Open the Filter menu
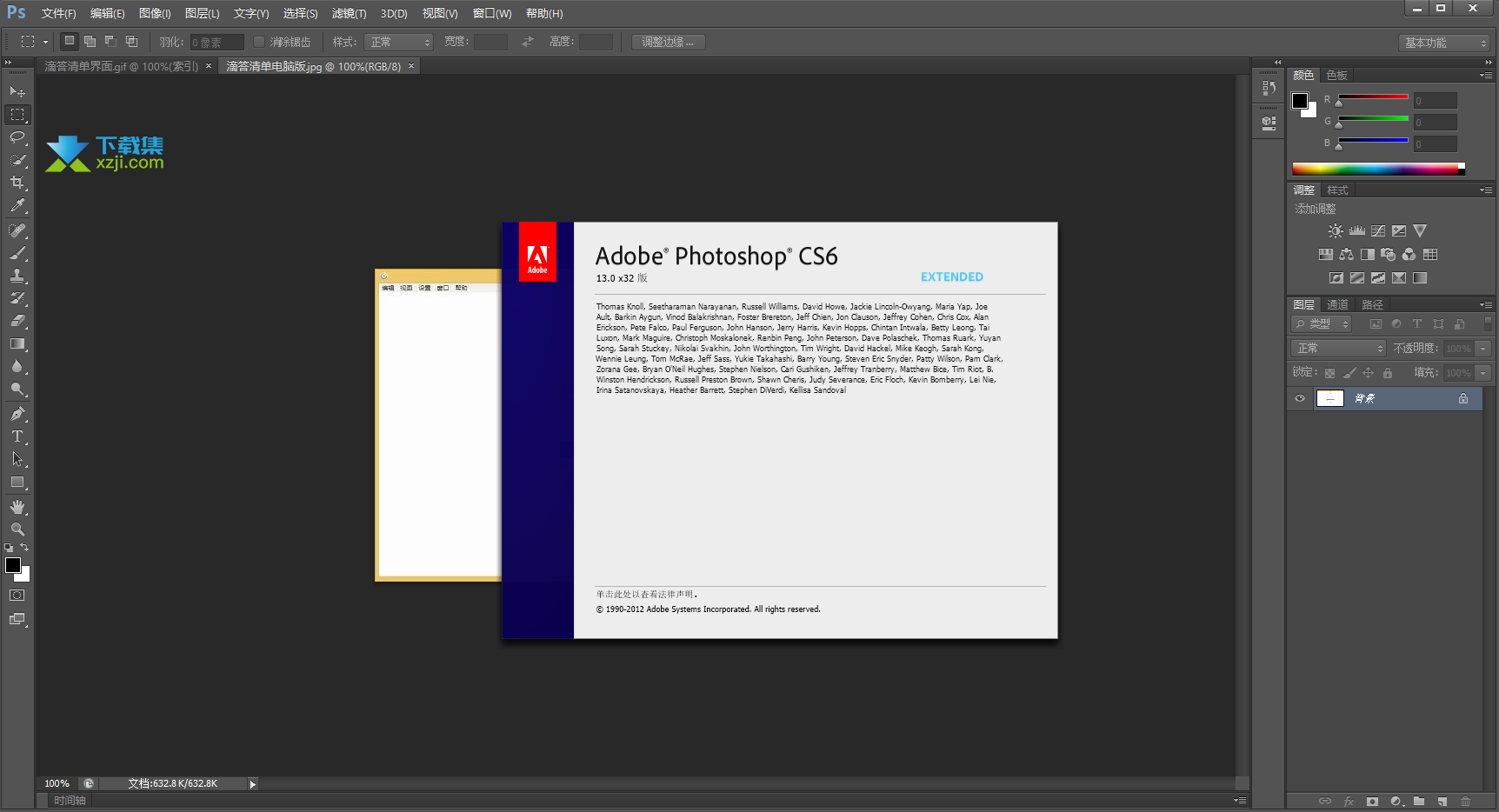 349,13
